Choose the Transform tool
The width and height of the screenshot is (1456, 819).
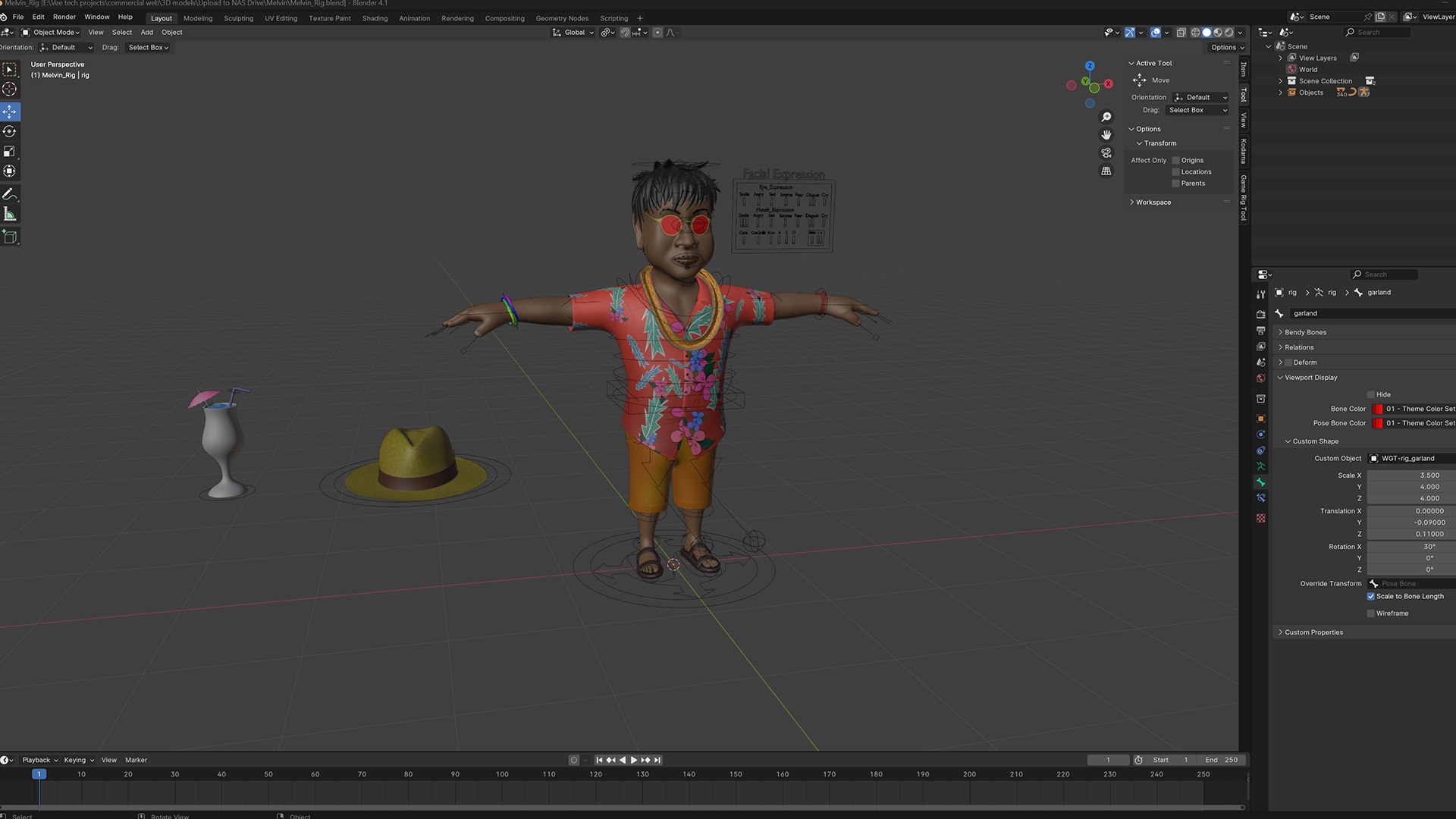click(x=10, y=171)
